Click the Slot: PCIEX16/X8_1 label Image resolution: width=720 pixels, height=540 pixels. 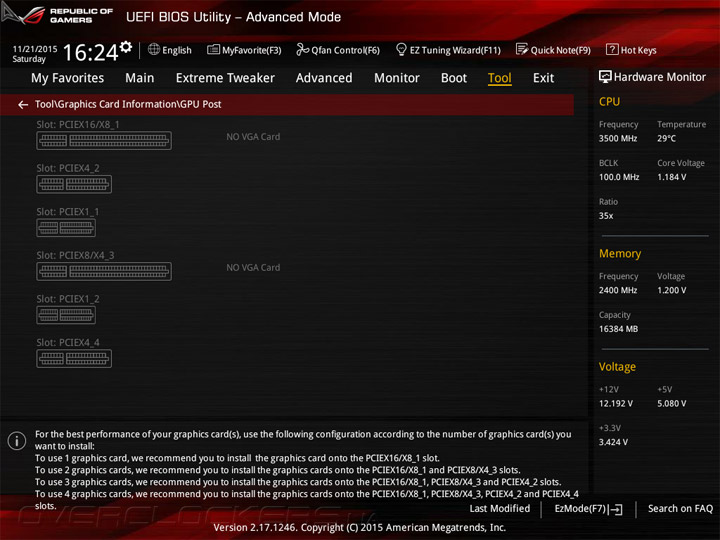pyautogui.click(x=78, y=124)
